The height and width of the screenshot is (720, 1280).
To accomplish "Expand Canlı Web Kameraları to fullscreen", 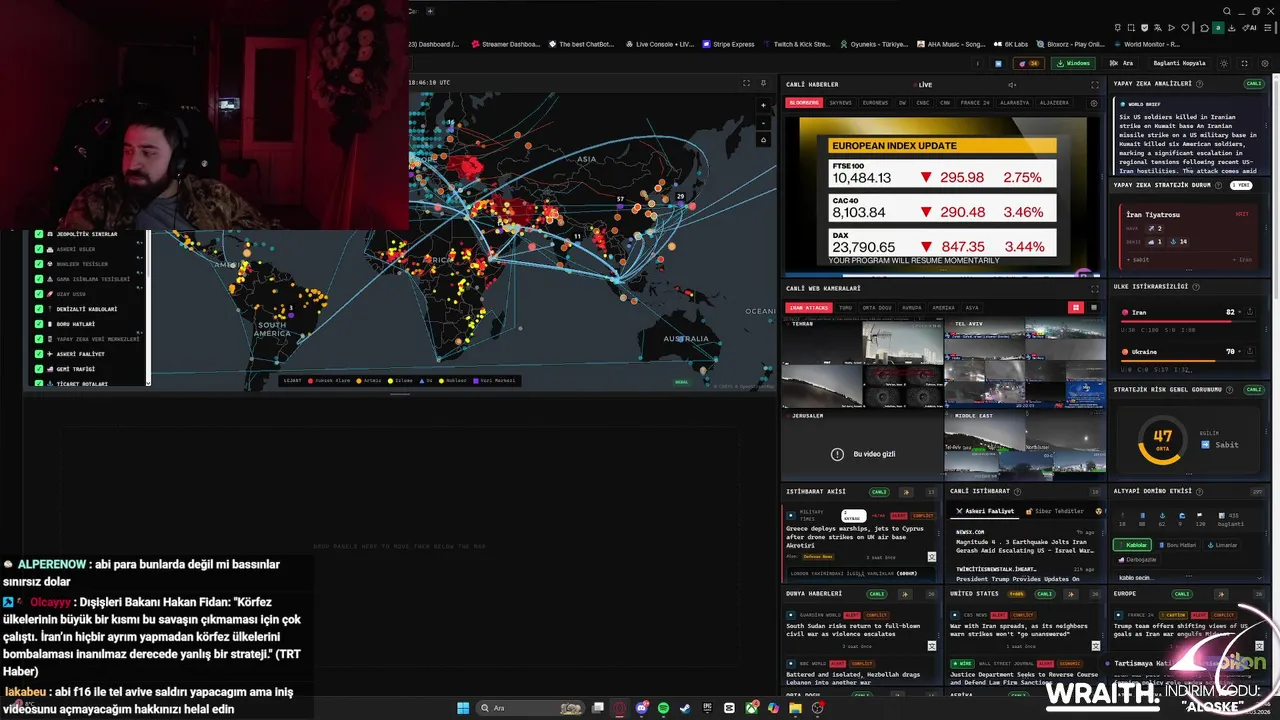I will point(1094,288).
